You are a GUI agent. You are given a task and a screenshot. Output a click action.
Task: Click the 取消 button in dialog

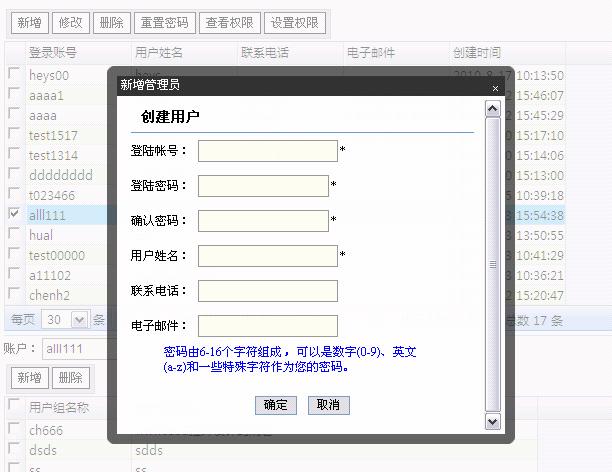[x=328, y=405]
